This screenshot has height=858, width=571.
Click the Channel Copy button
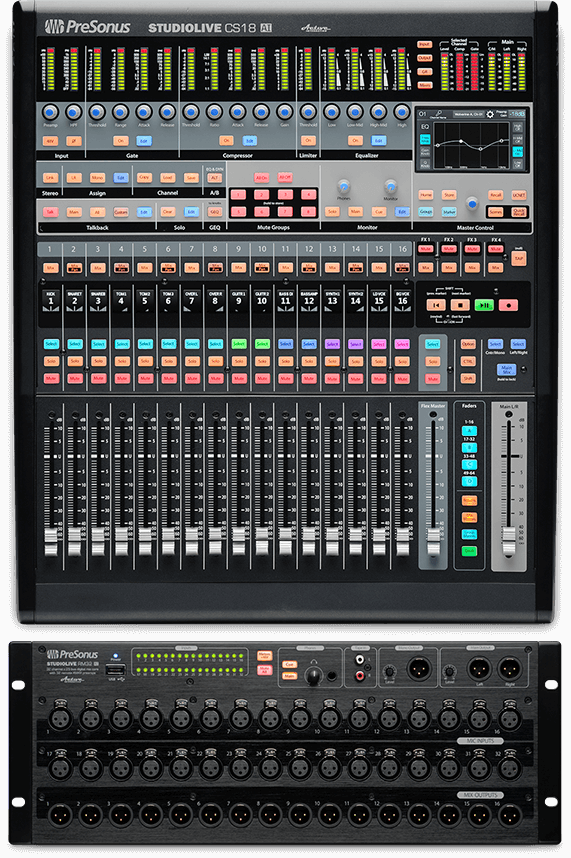[144, 178]
